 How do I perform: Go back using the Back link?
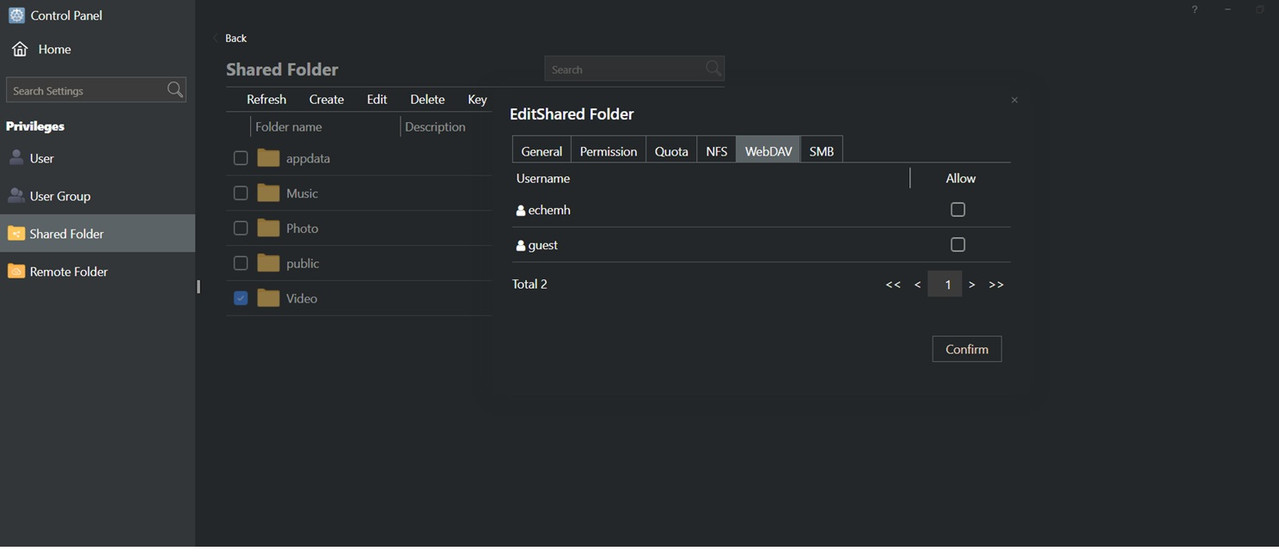pyautogui.click(x=236, y=38)
